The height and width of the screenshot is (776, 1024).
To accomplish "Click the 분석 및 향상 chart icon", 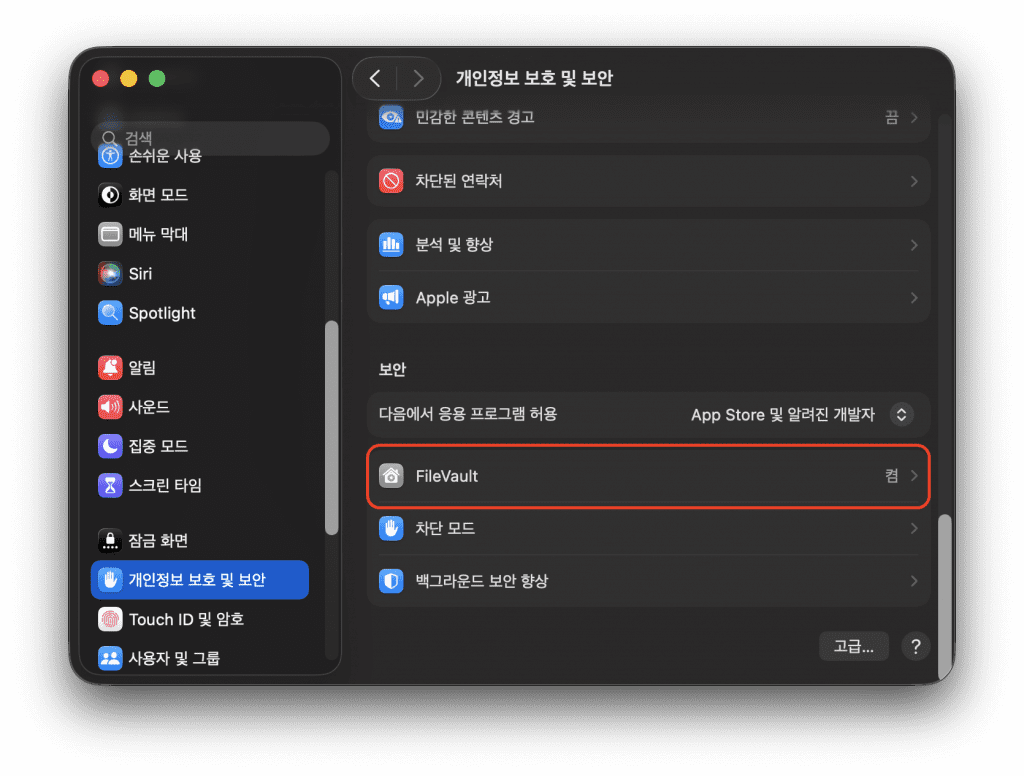I will pyautogui.click(x=391, y=245).
